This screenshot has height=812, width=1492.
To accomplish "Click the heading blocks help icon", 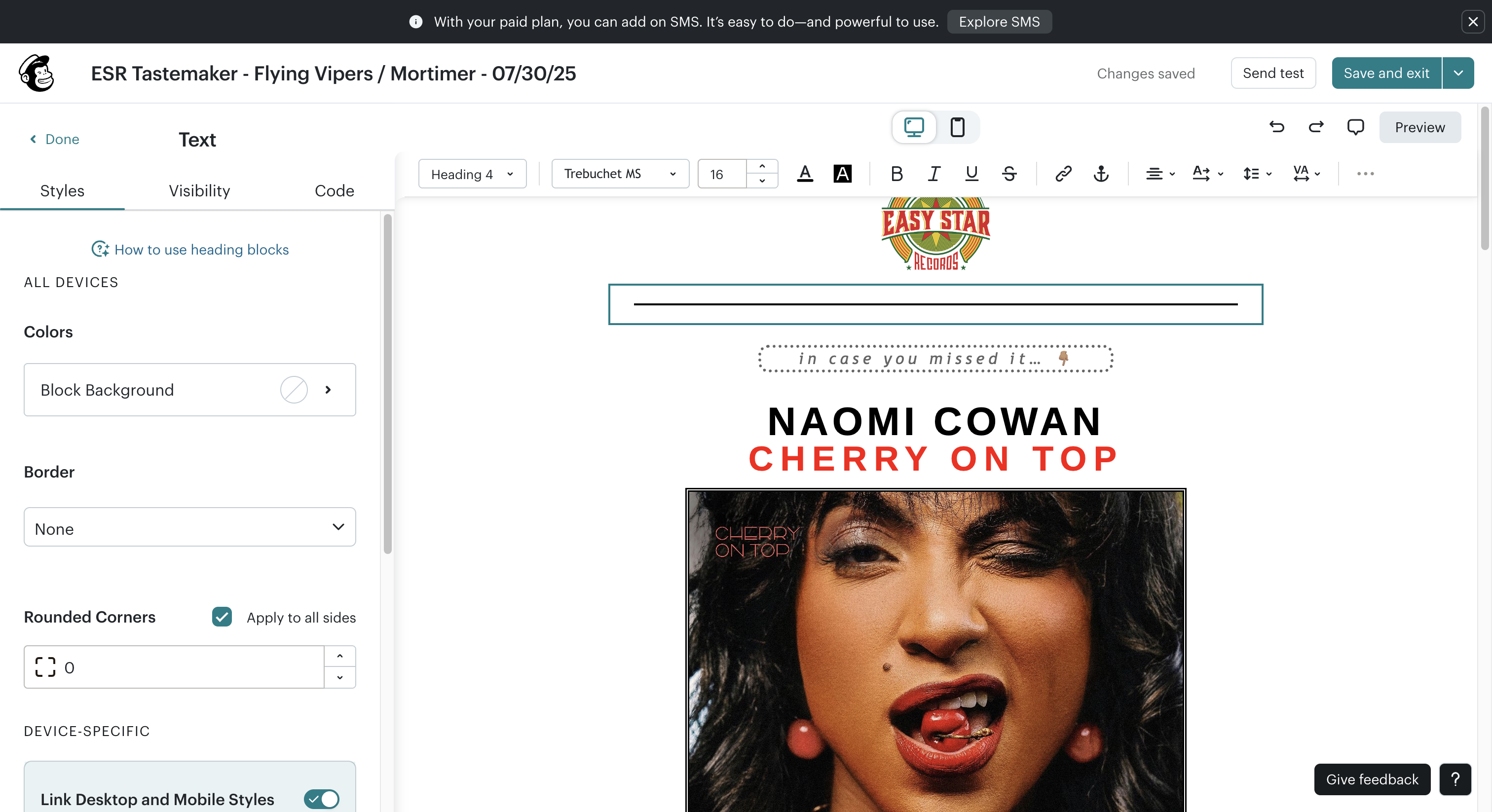I will pos(100,250).
